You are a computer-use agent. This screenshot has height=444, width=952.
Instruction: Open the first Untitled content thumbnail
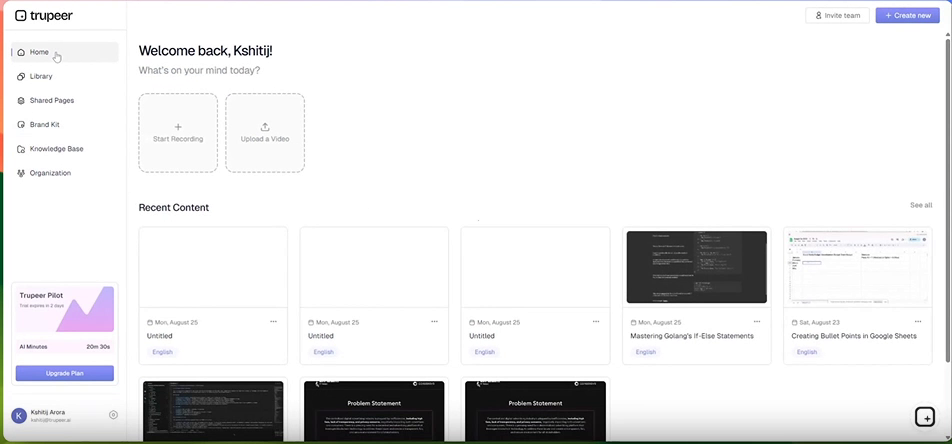[x=213, y=267]
